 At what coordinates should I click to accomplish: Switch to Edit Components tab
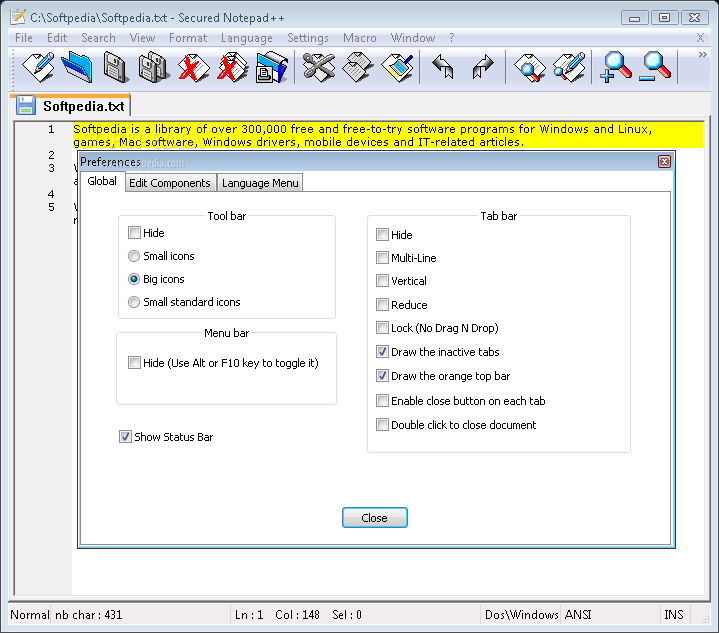(170, 183)
